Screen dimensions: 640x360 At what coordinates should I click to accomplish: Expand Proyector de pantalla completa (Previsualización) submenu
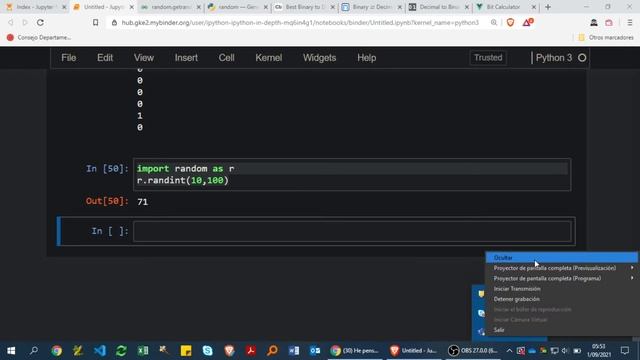pyautogui.click(x=561, y=268)
